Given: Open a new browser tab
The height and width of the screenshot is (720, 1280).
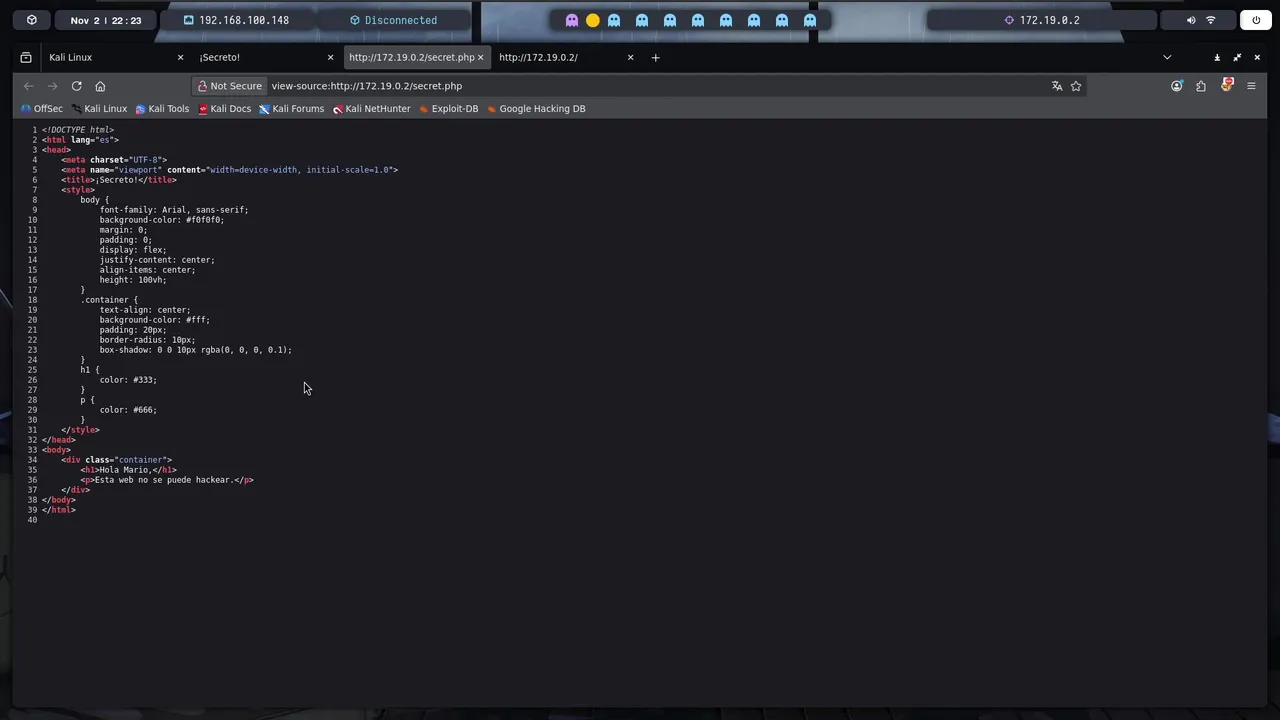Looking at the screenshot, I should click(655, 57).
